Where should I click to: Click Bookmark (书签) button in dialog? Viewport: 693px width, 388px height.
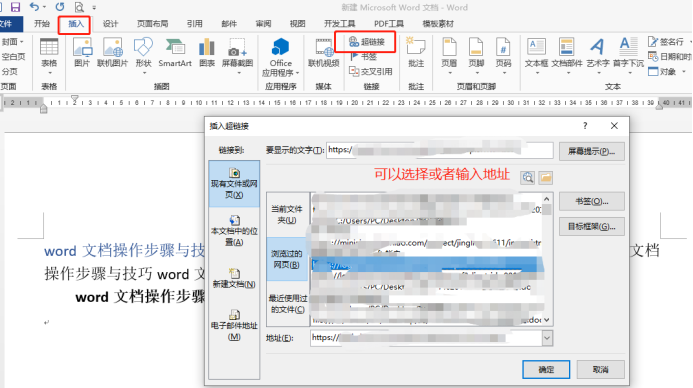pos(591,202)
